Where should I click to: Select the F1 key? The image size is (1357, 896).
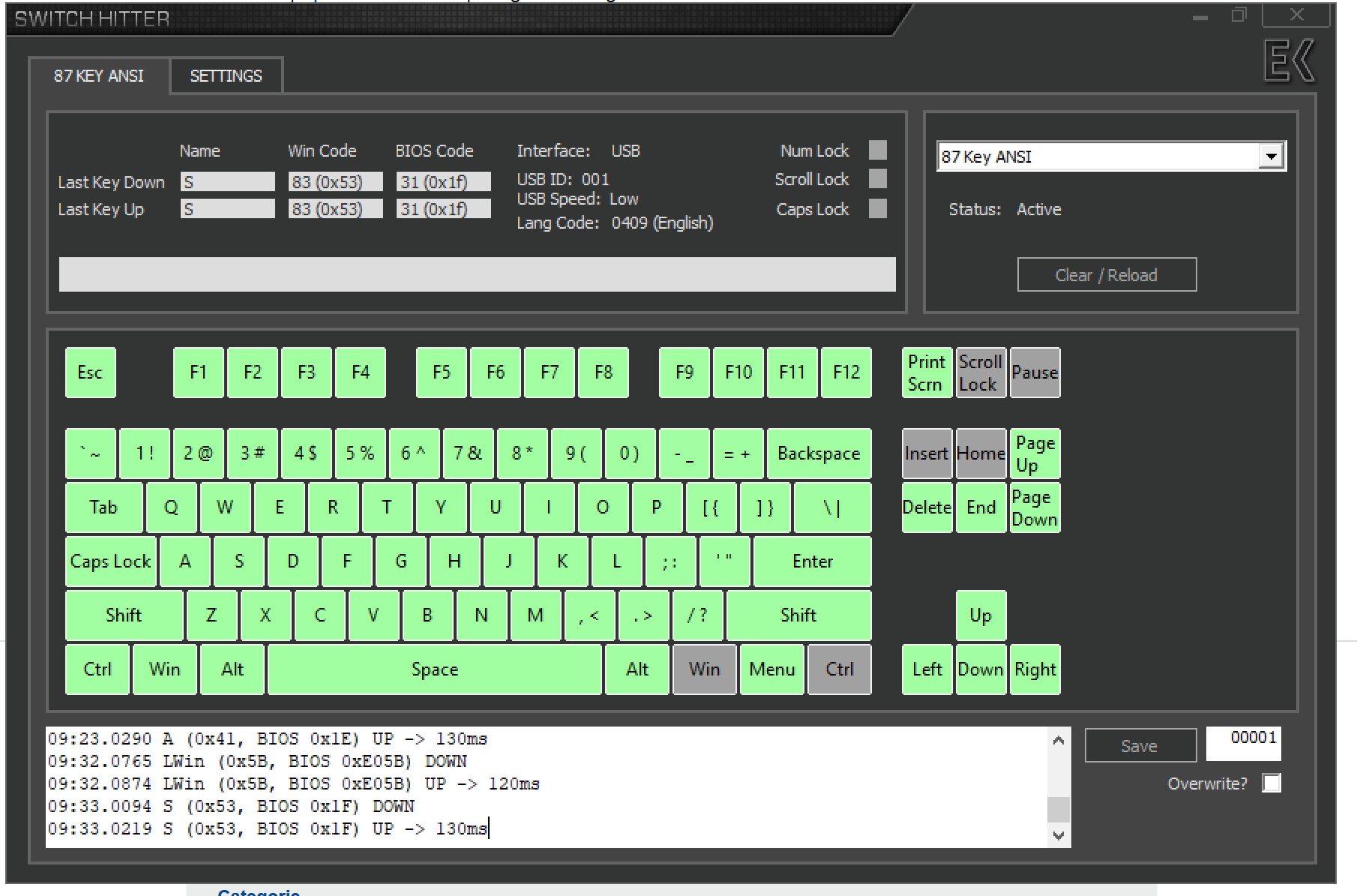199,373
